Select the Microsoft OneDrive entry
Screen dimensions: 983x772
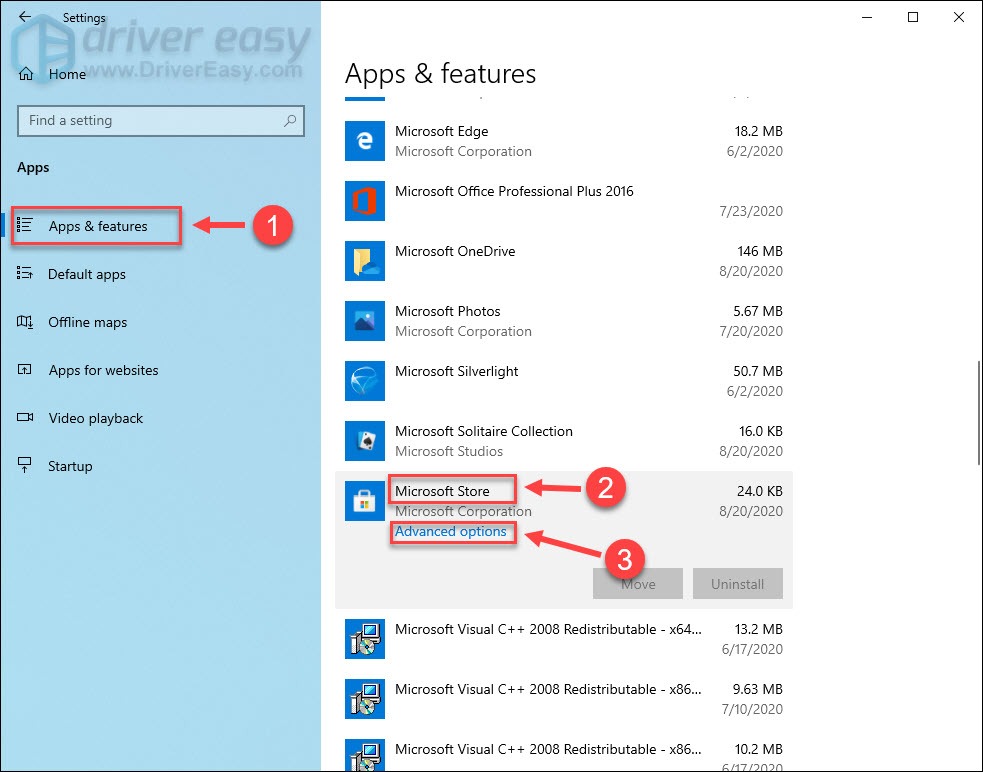coord(564,261)
